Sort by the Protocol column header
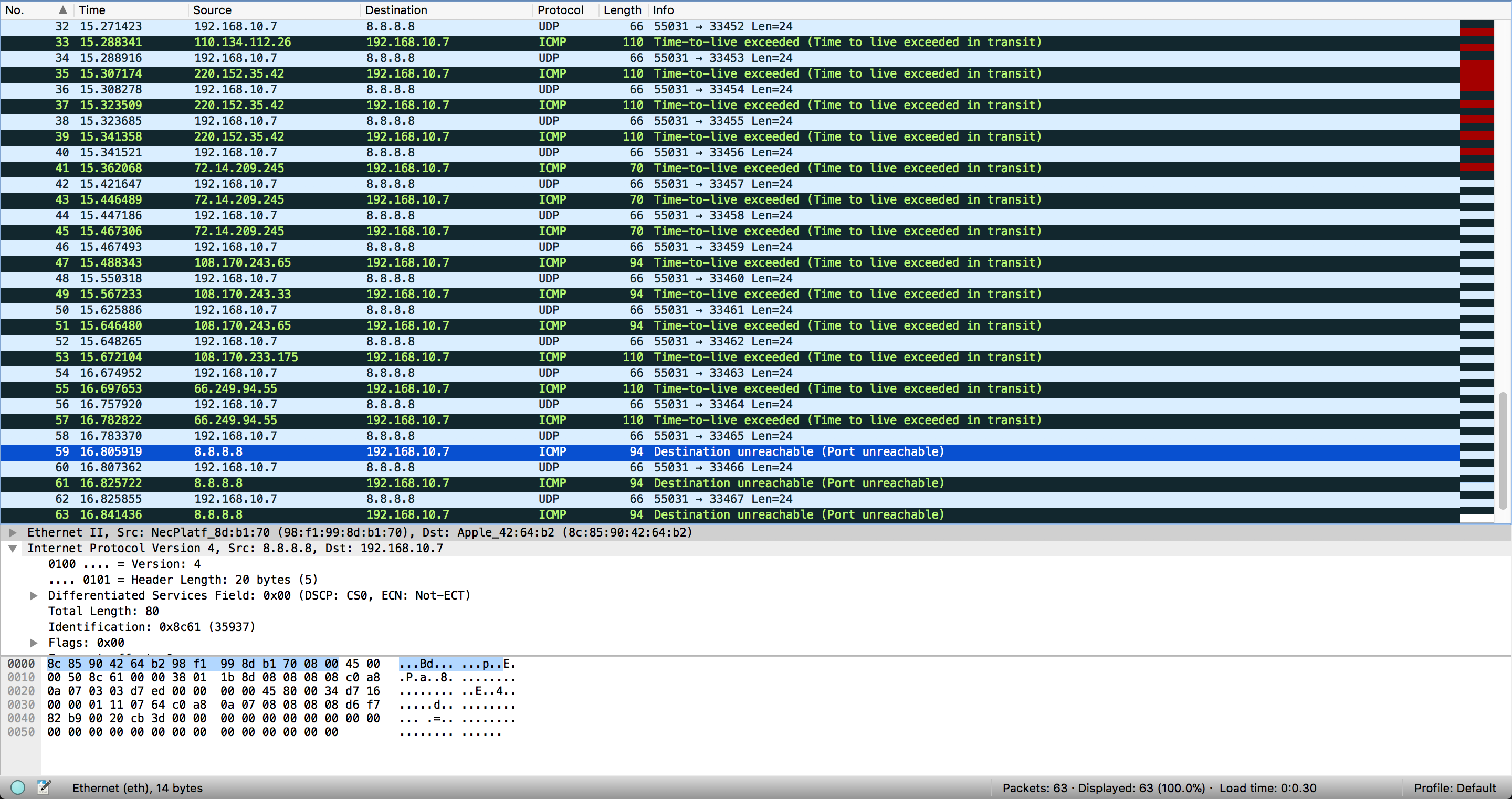The height and width of the screenshot is (799, 1512). pos(566,9)
